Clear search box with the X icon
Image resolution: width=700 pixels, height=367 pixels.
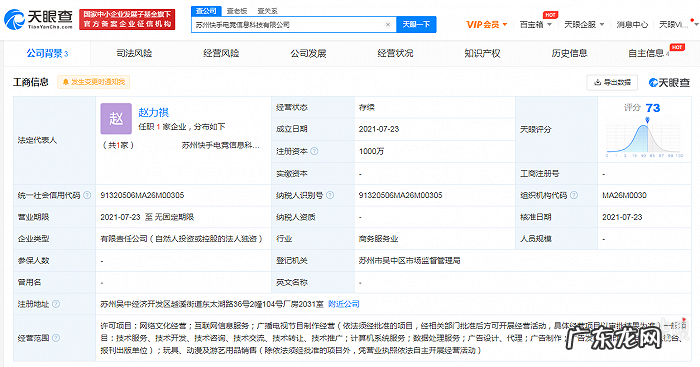click(x=388, y=25)
